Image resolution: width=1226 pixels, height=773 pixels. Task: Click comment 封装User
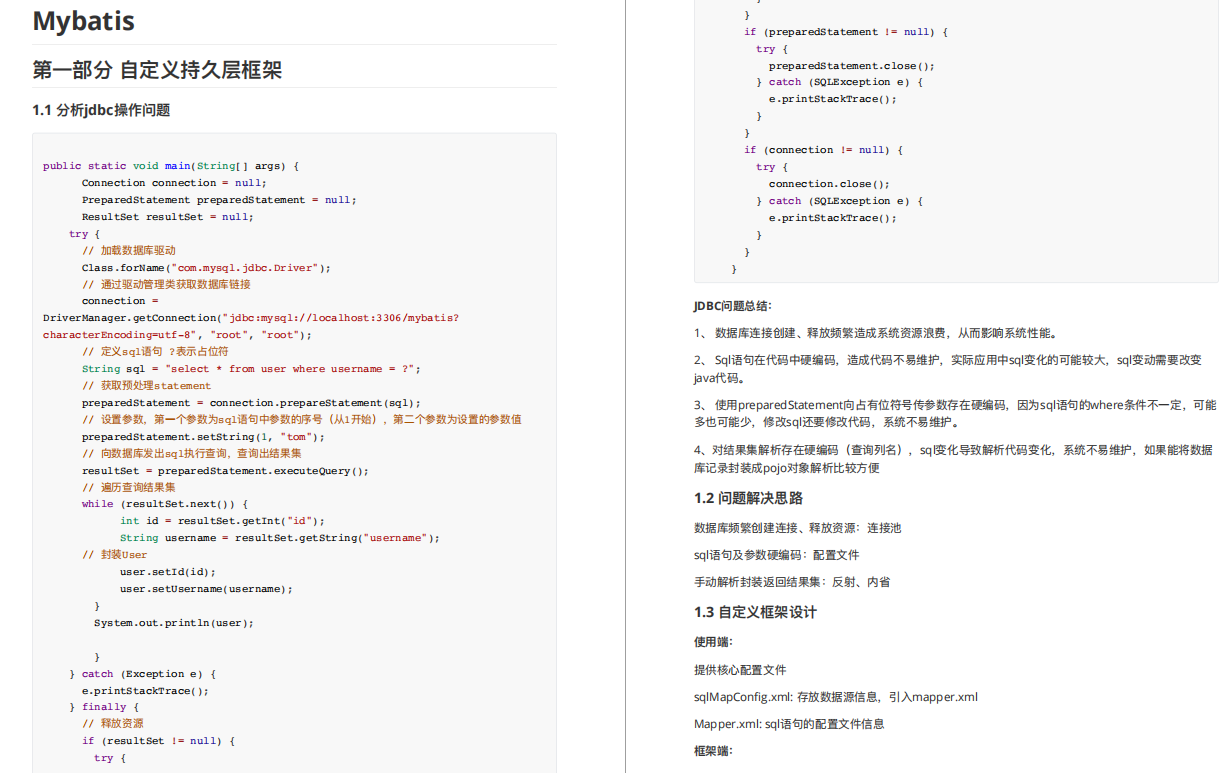114,555
